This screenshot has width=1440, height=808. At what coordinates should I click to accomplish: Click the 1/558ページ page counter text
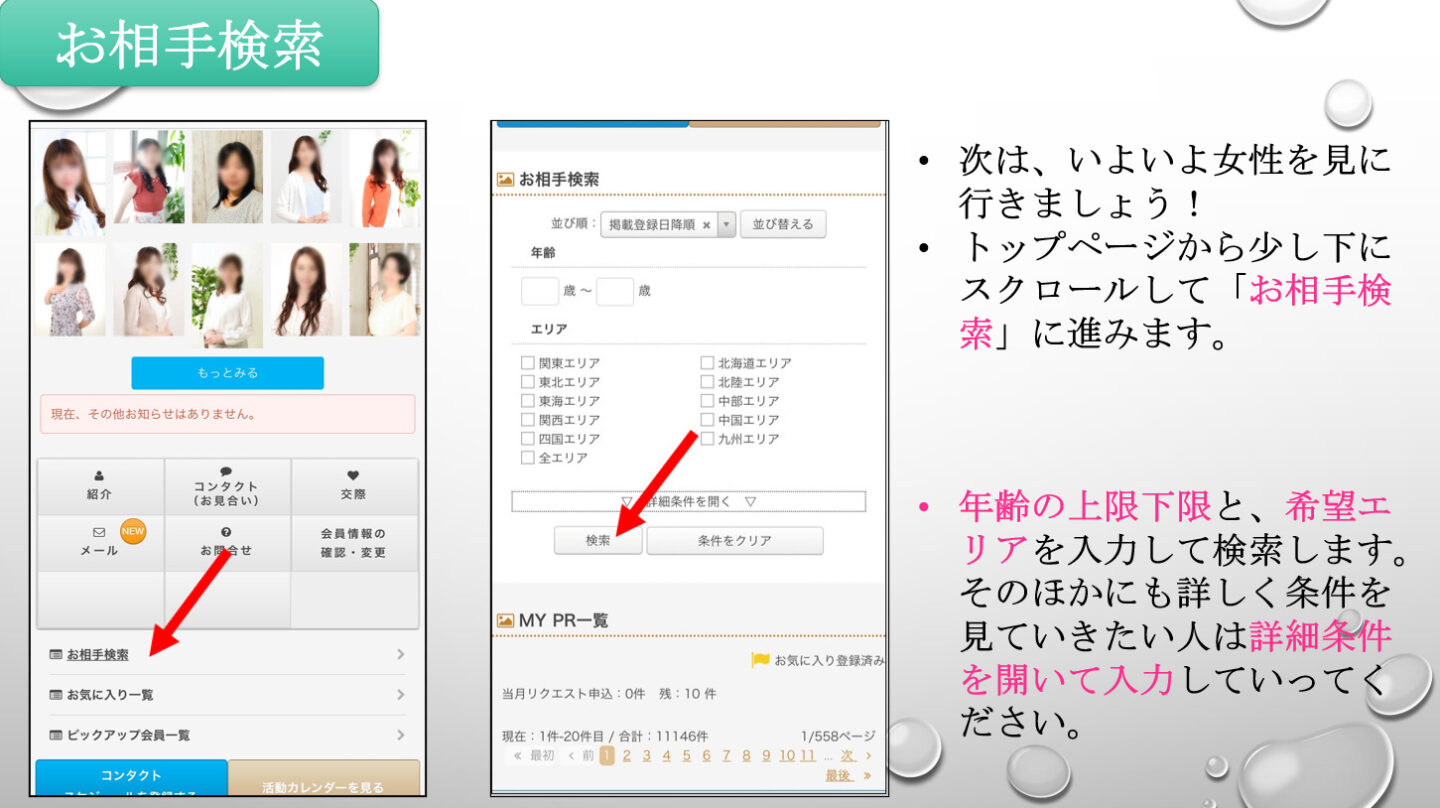pyautogui.click(x=838, y=736)
